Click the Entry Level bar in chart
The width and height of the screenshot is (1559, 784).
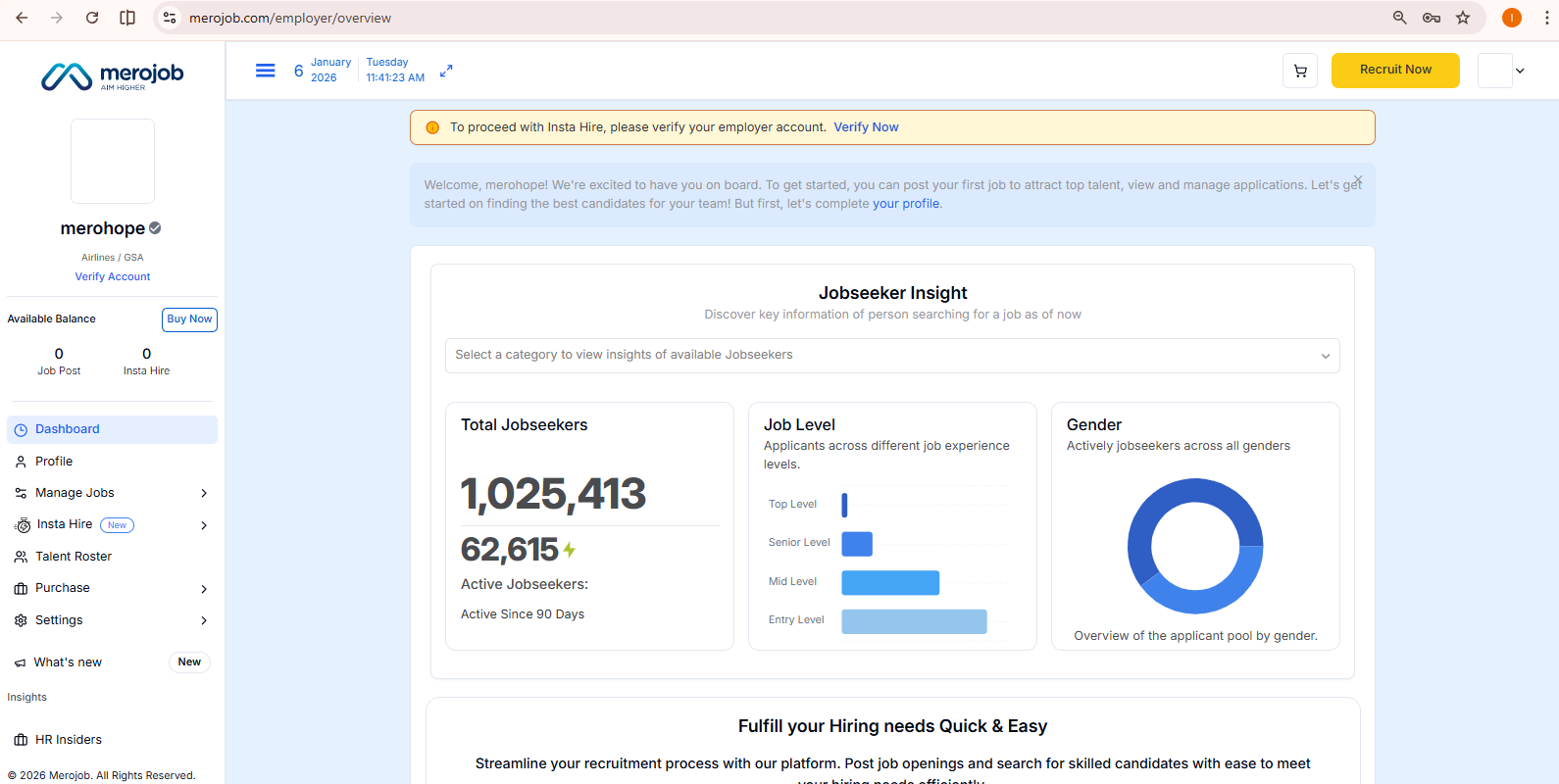[914, 621]
